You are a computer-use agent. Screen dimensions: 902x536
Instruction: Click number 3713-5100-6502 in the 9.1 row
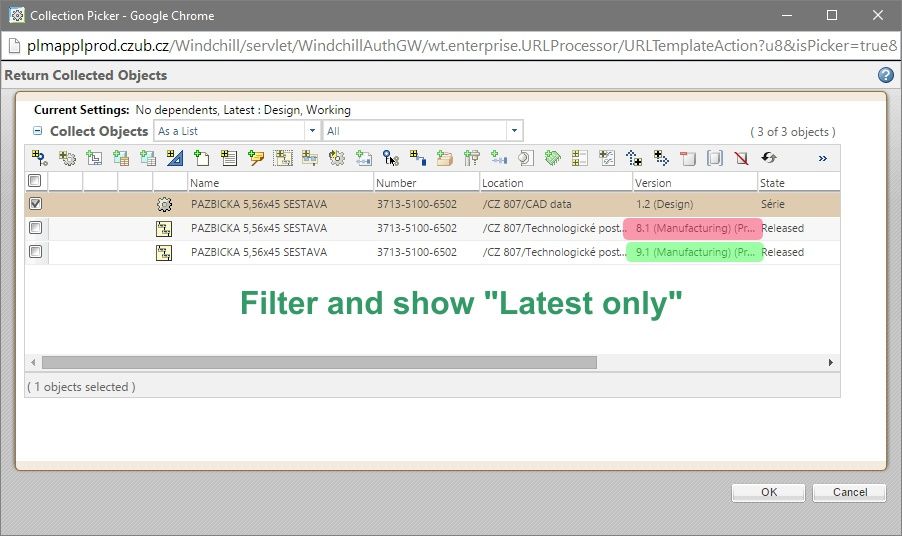[416, 252]
